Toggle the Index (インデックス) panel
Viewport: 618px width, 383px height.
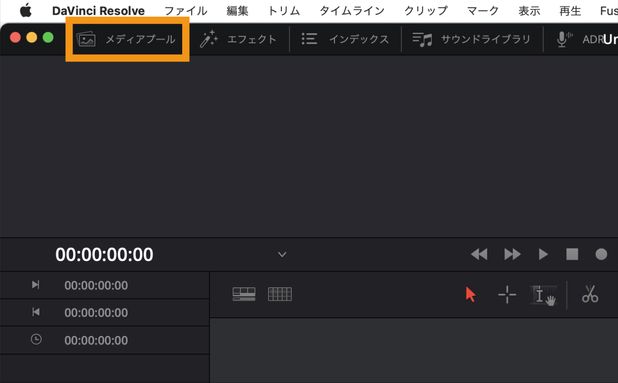tap(345, 39)
